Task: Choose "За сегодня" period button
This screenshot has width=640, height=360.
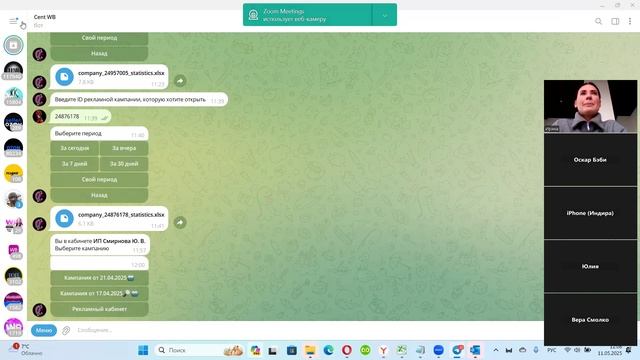Action: [x=75, y=148]
